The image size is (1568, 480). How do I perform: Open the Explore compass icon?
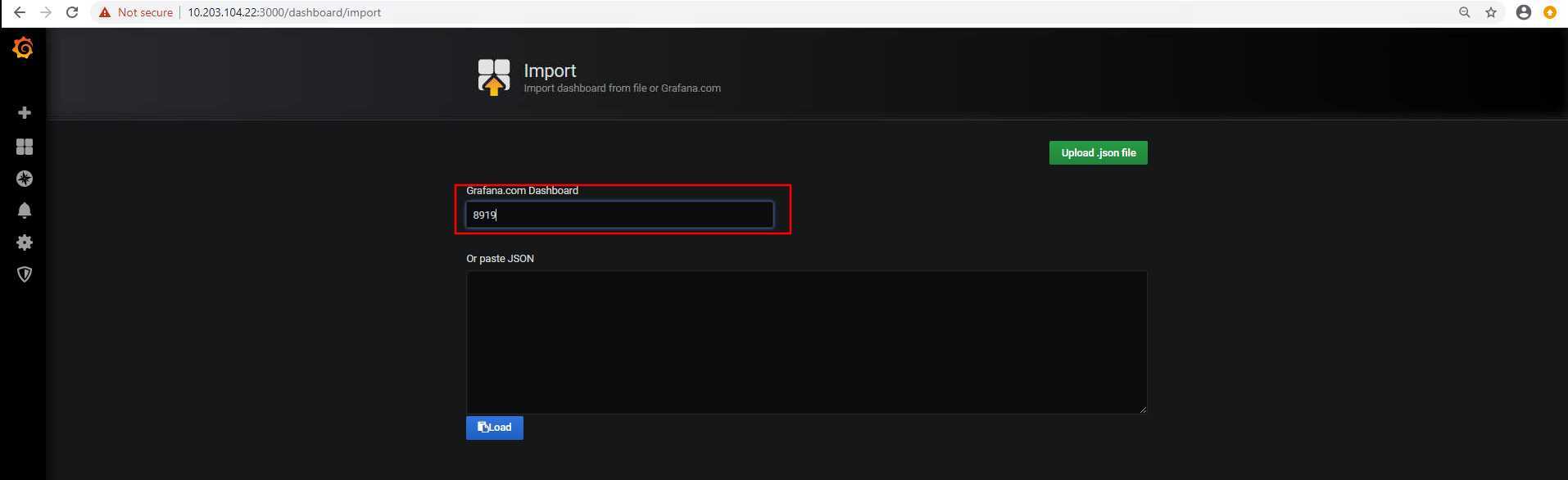click(x=25, y=179)
